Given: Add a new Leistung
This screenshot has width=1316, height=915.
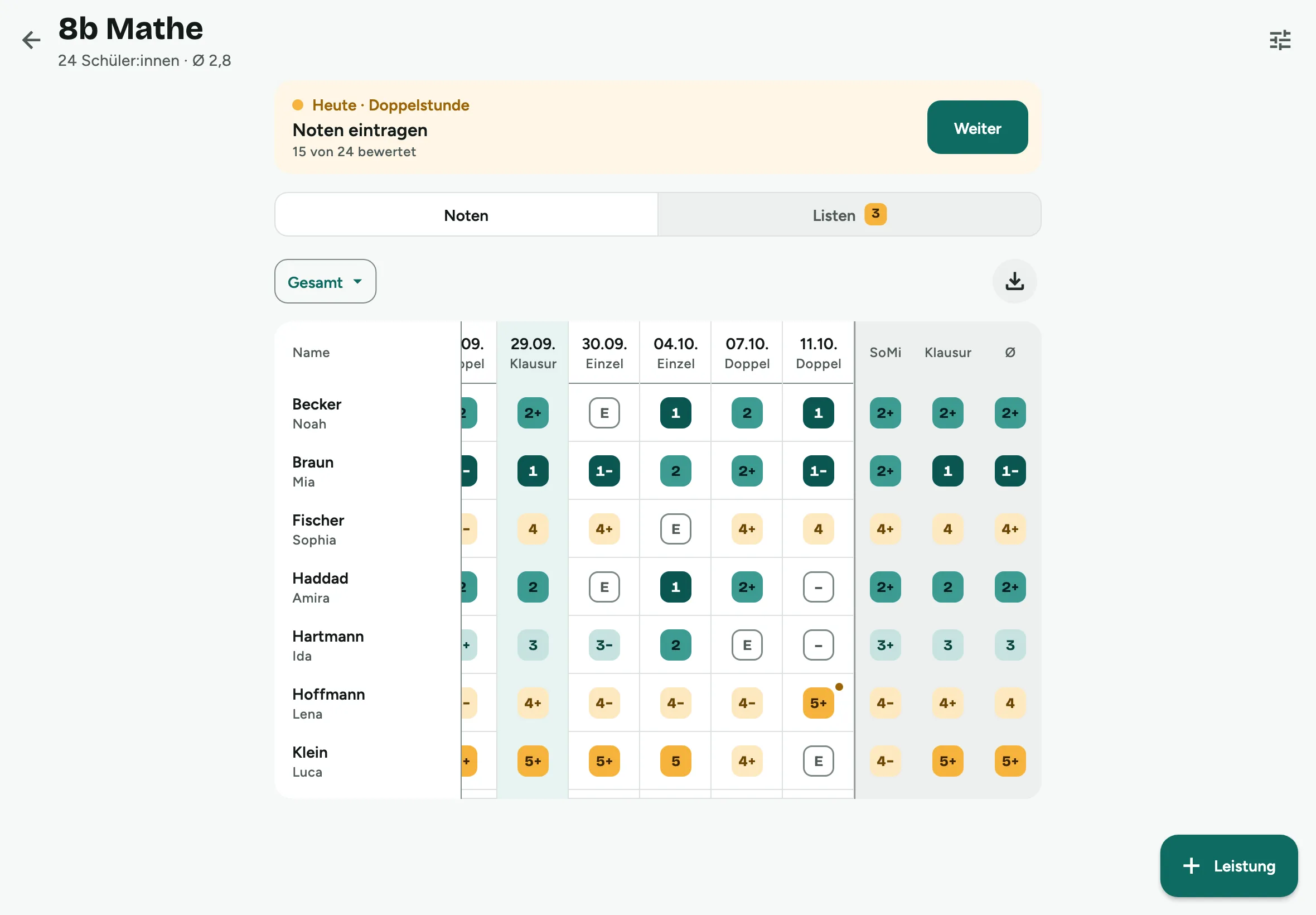Looking at the screenshot, I should (x=1229, y=865).
